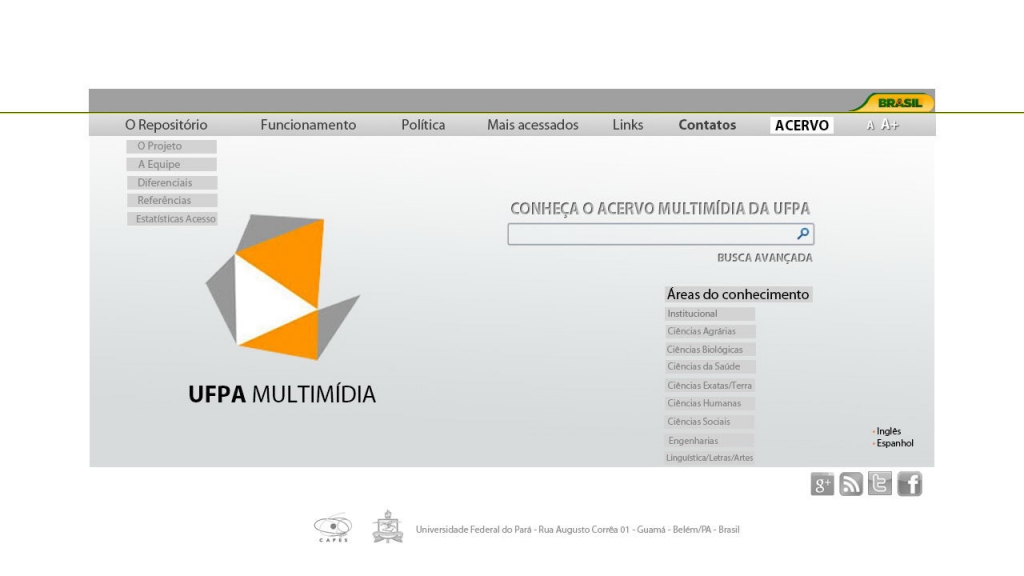This screenshot has height=576, width=1024.
Task: Open the RSS feed icon
Action: 851,484
